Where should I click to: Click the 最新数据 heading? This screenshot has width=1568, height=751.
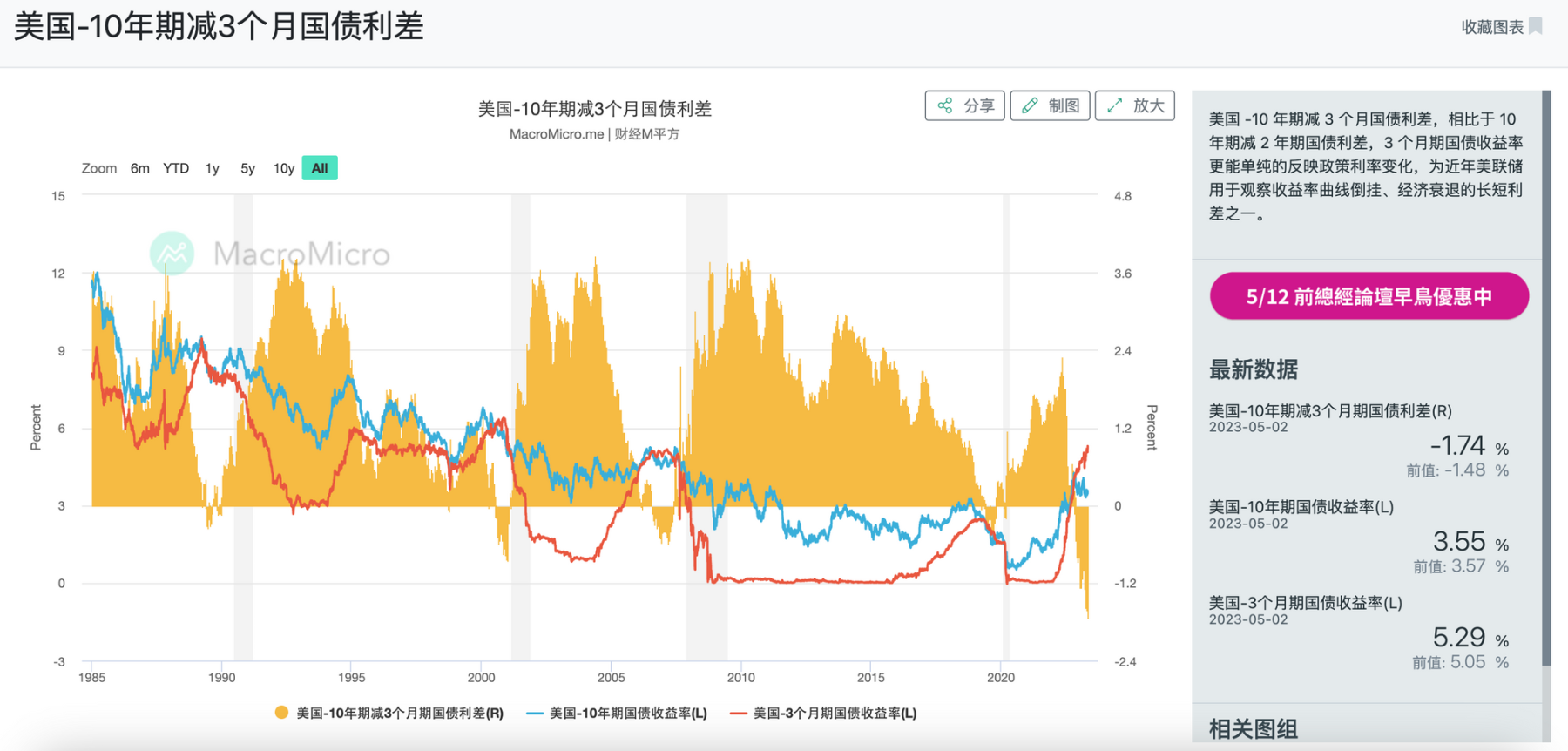pyautogui.click(x=1254, y=369)
